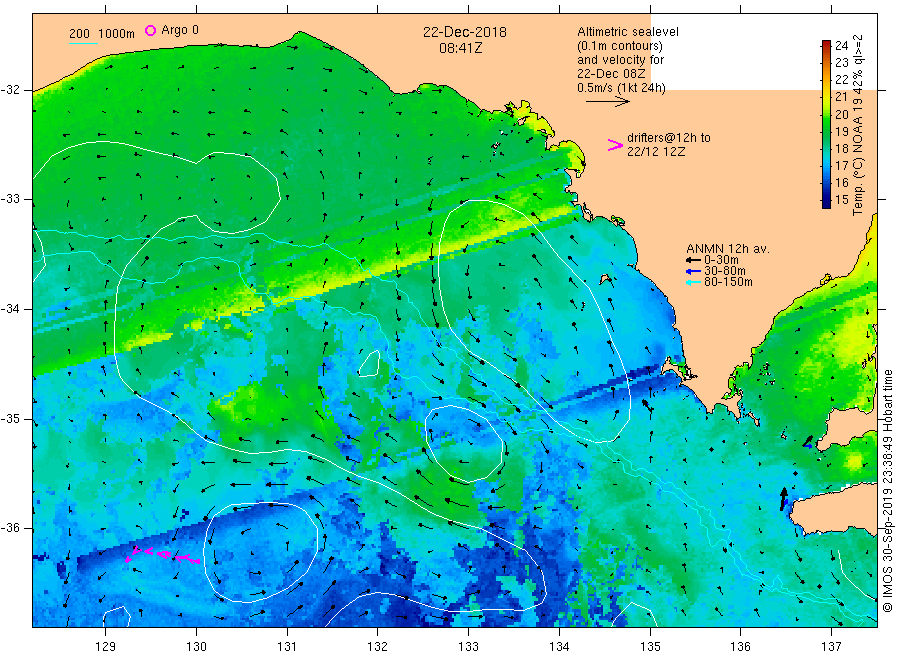Click the '0-30m' depth label
The height and width of the screenshot is (660, 900).
point(721,260)
